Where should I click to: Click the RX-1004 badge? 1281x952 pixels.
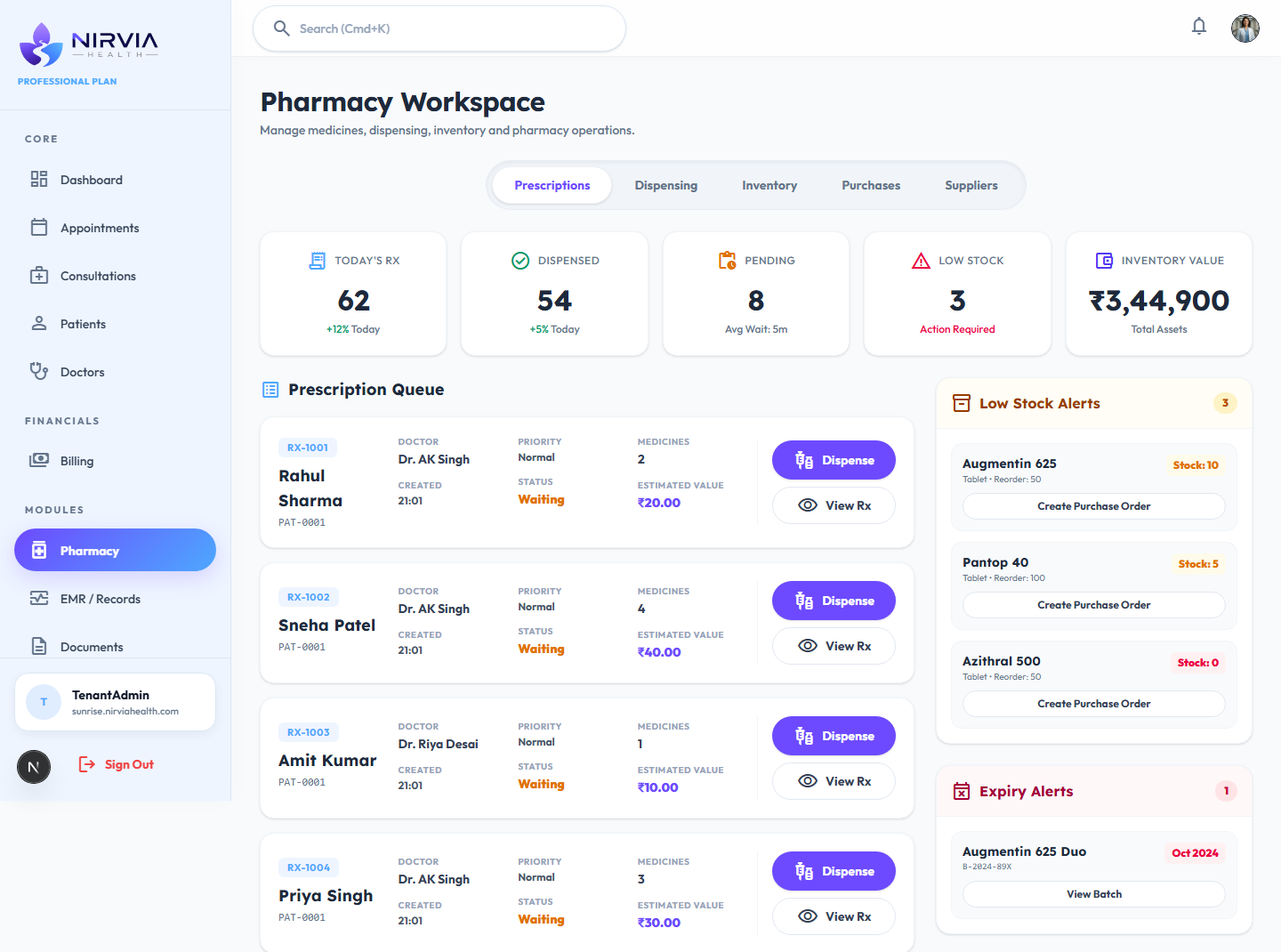tap(308, 867)
